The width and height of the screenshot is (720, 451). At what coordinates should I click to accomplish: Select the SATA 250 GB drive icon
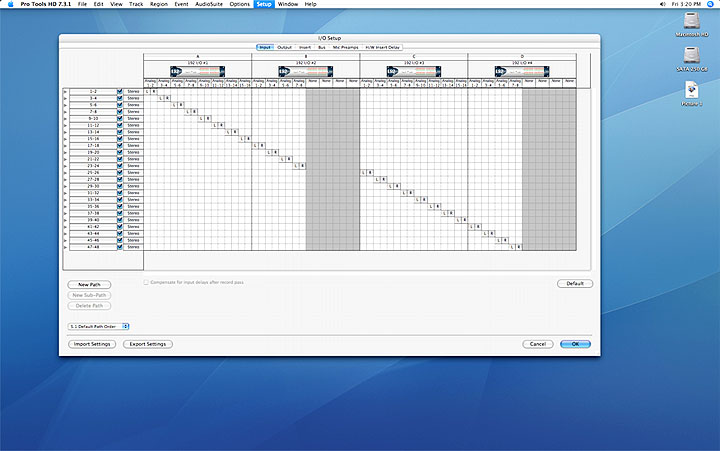[692, 56]
